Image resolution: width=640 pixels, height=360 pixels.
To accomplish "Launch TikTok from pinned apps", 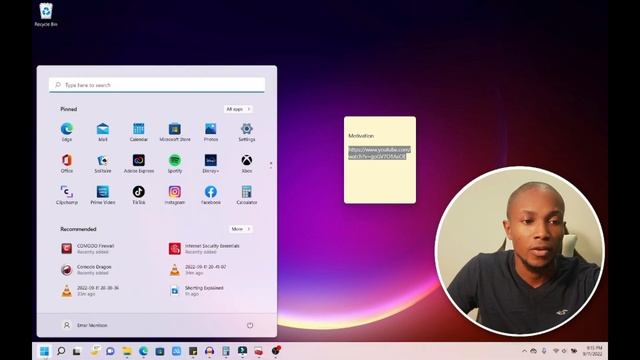I will 138,195.
